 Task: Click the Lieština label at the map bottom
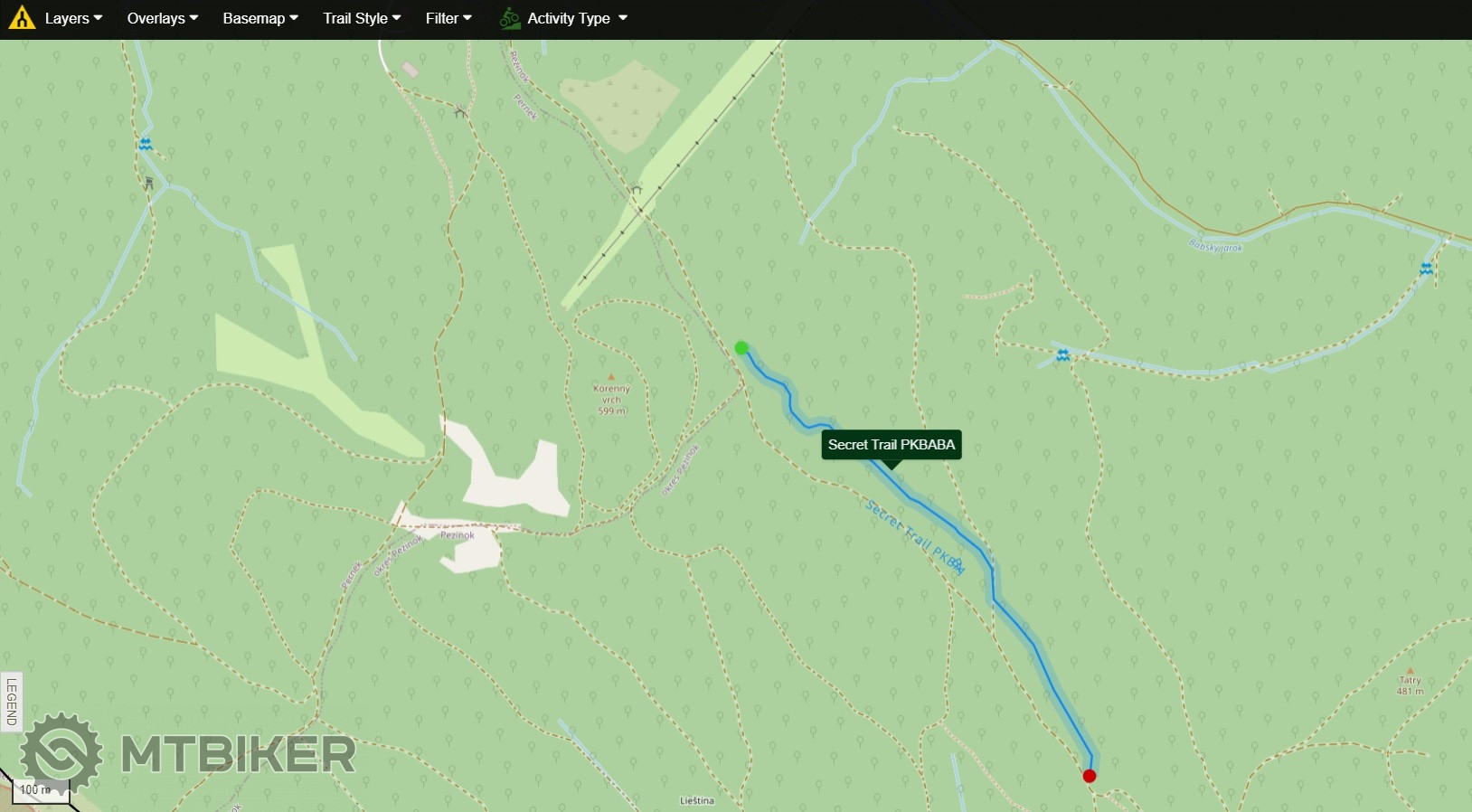point(696,801)
